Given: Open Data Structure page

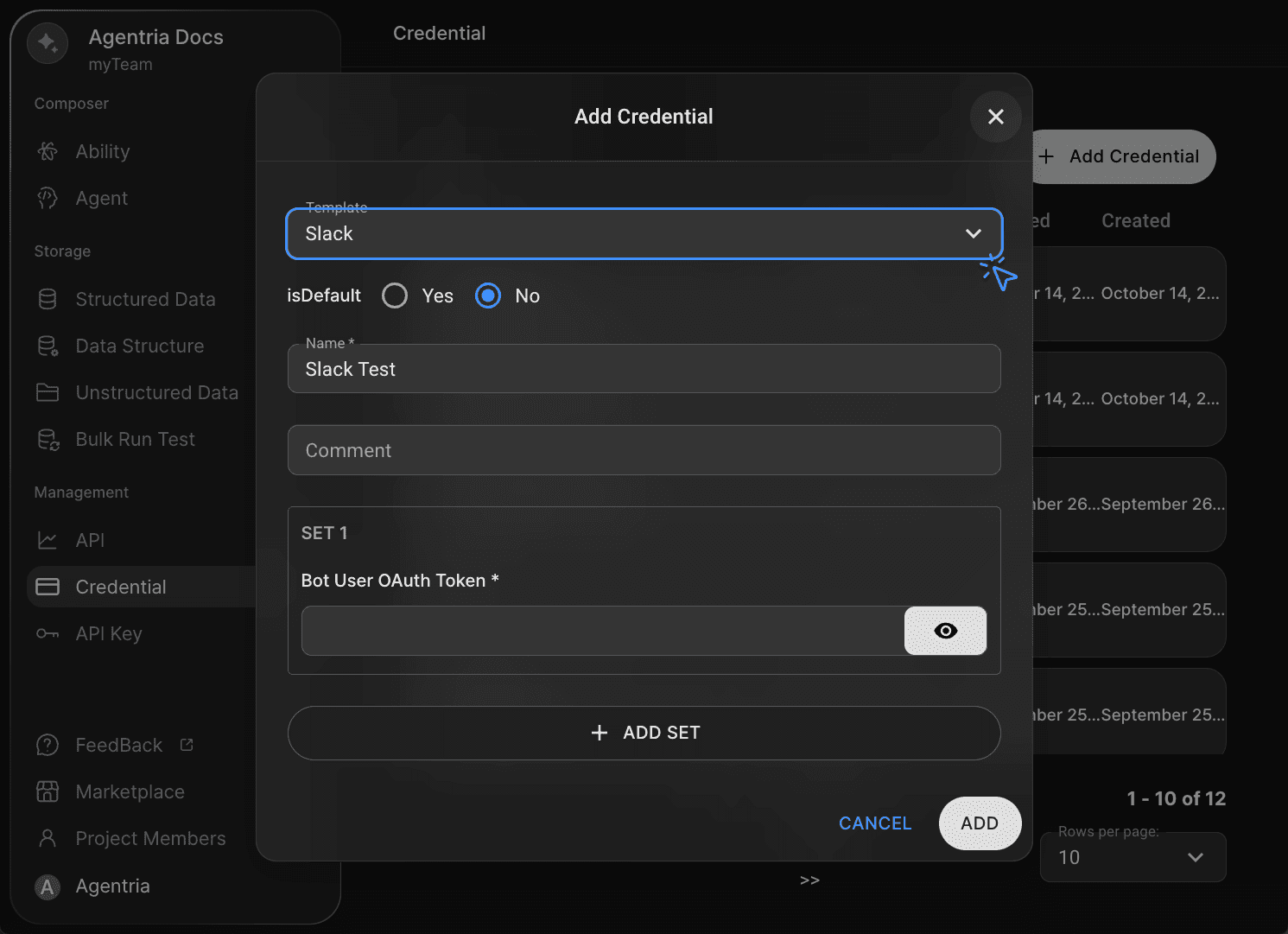Looking at the screenshot, I should (140, 346).
